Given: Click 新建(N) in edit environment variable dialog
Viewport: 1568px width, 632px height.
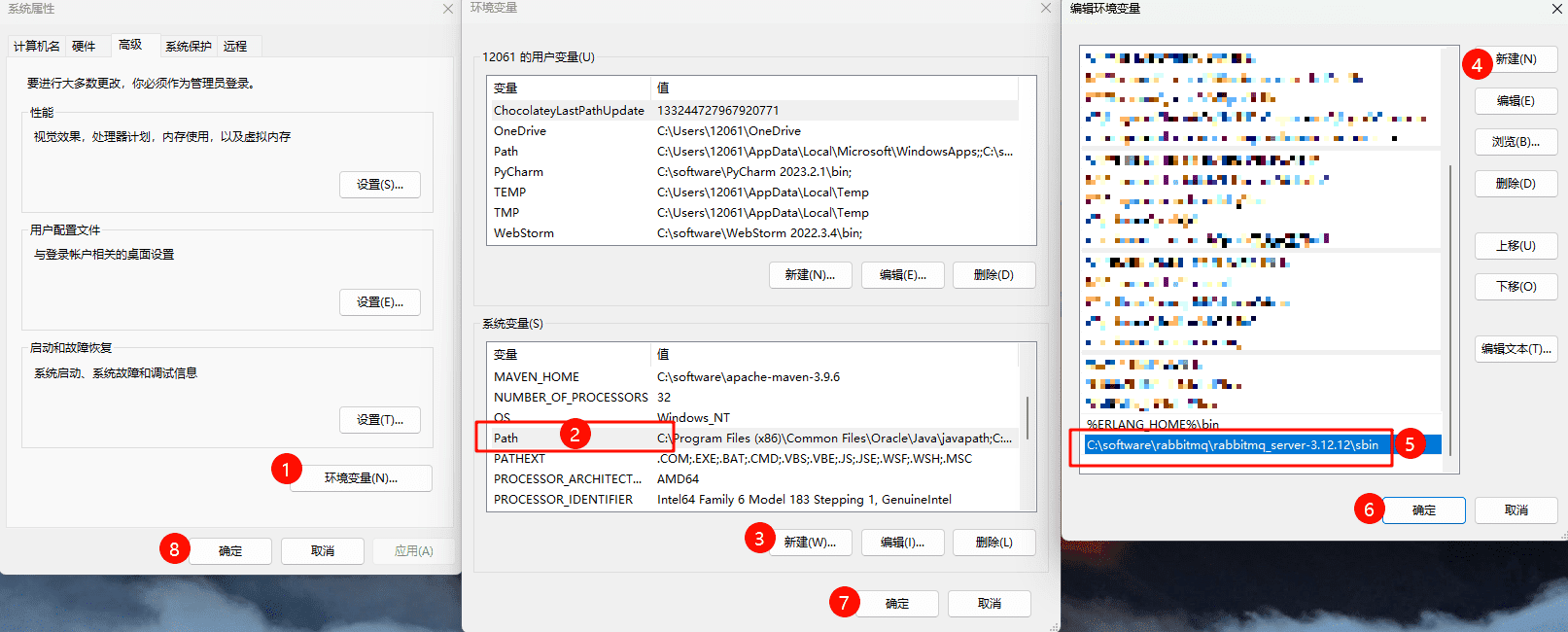Looking at the screenshot, I should pyautogui.click(x=1516, y=59).
